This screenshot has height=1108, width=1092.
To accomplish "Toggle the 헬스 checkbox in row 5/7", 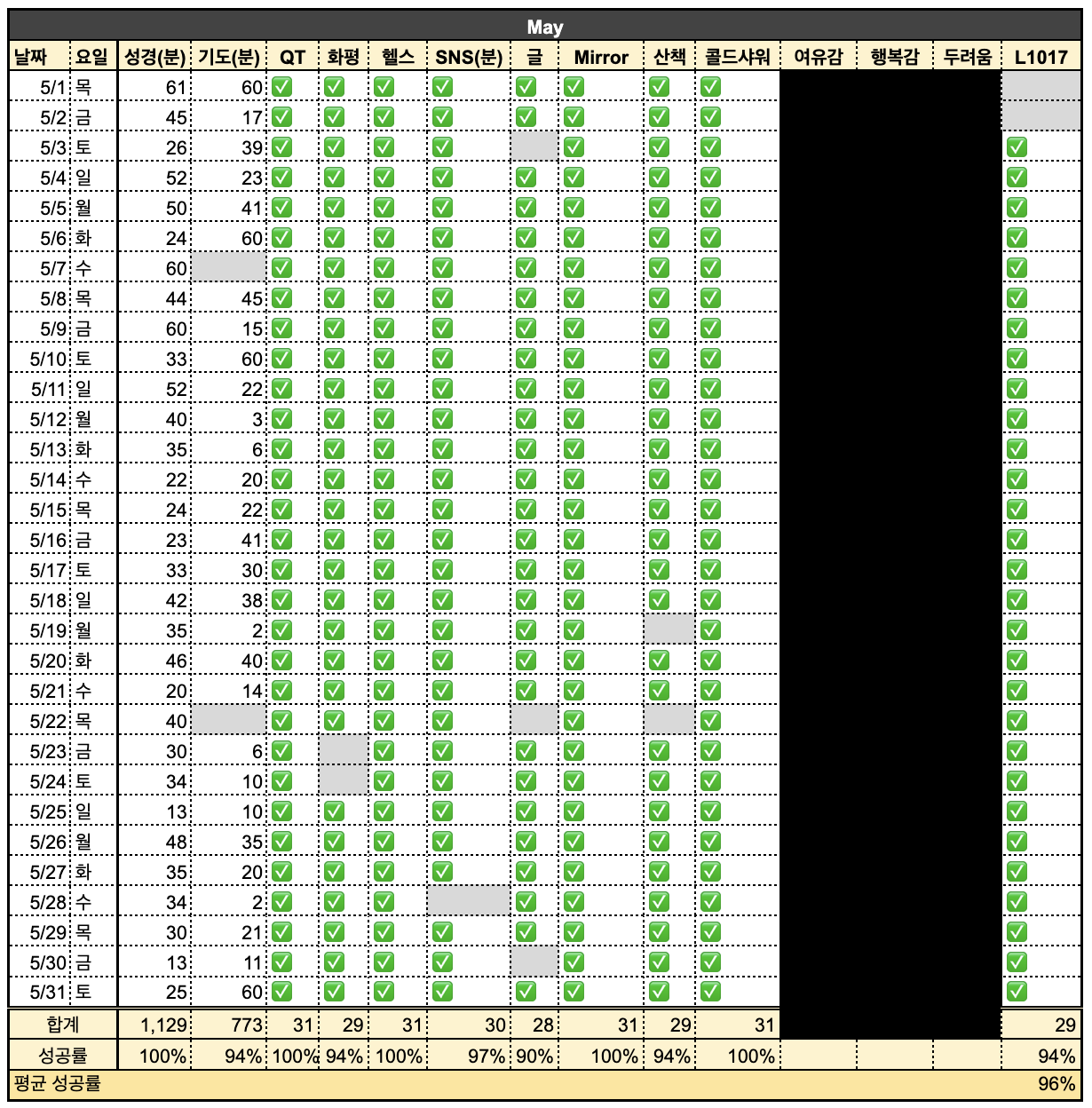I will coord(384,268).
